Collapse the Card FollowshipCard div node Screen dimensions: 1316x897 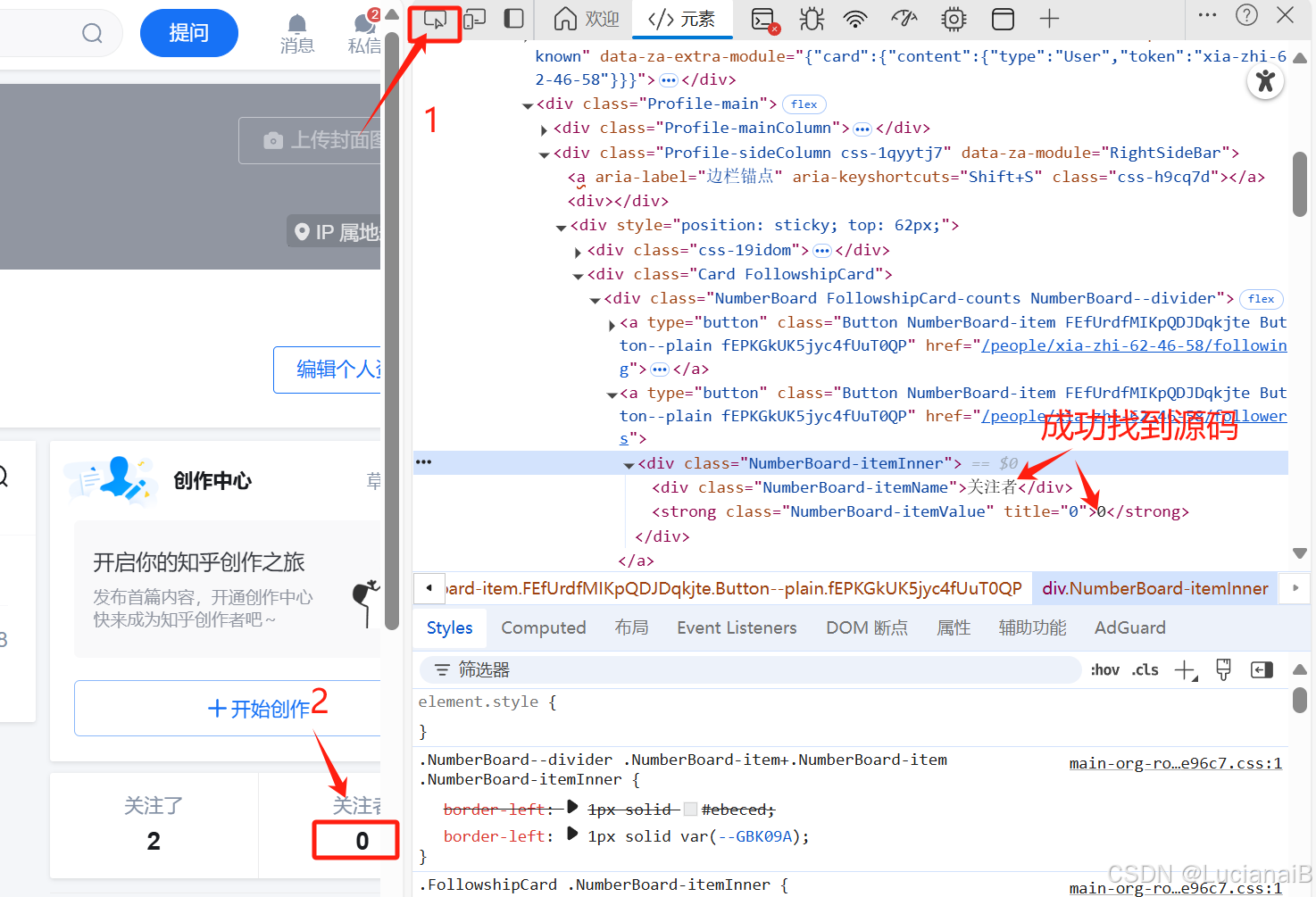[x=578, y=276]
